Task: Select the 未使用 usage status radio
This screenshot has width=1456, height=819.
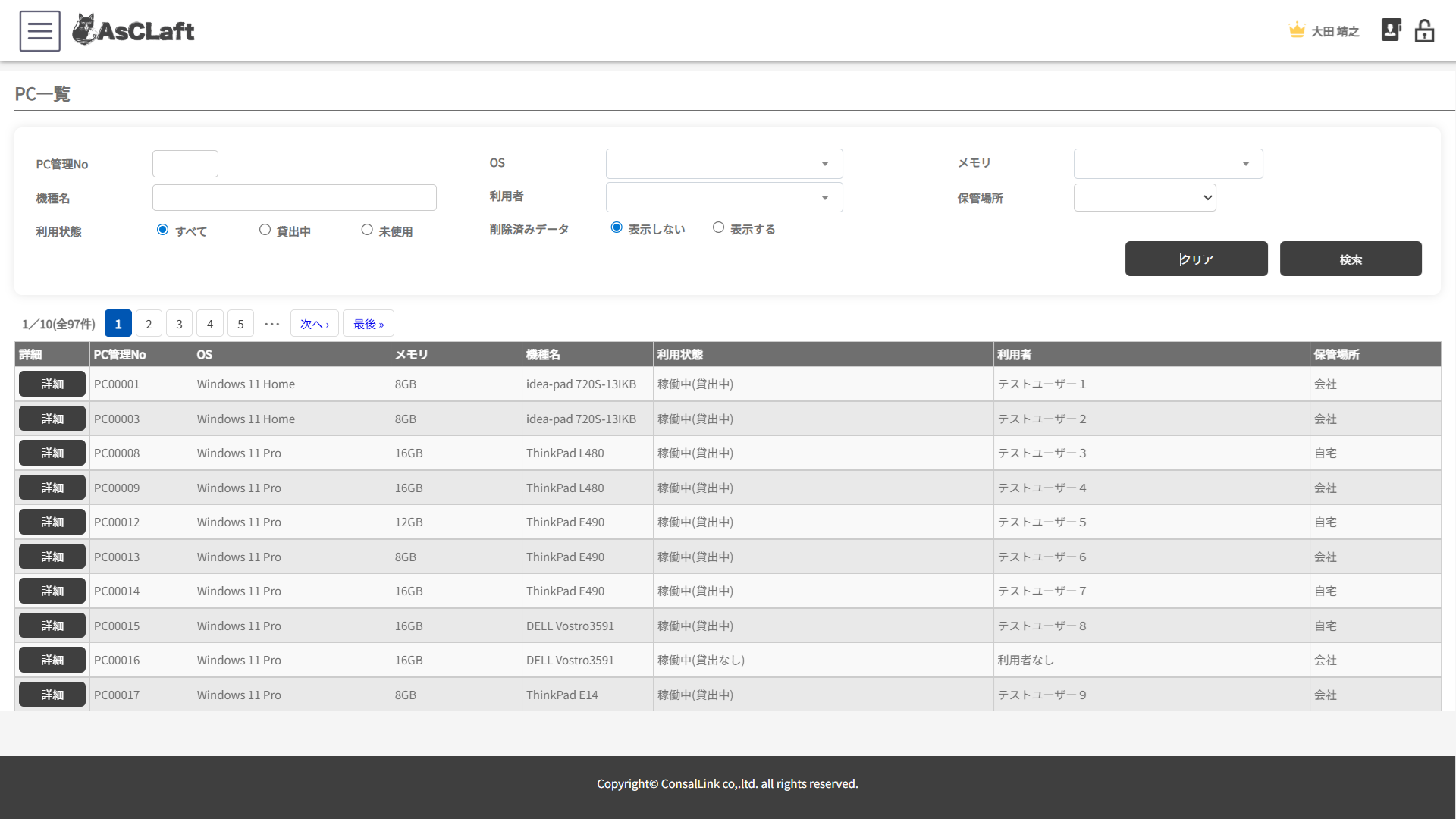Action: (367, 230)
